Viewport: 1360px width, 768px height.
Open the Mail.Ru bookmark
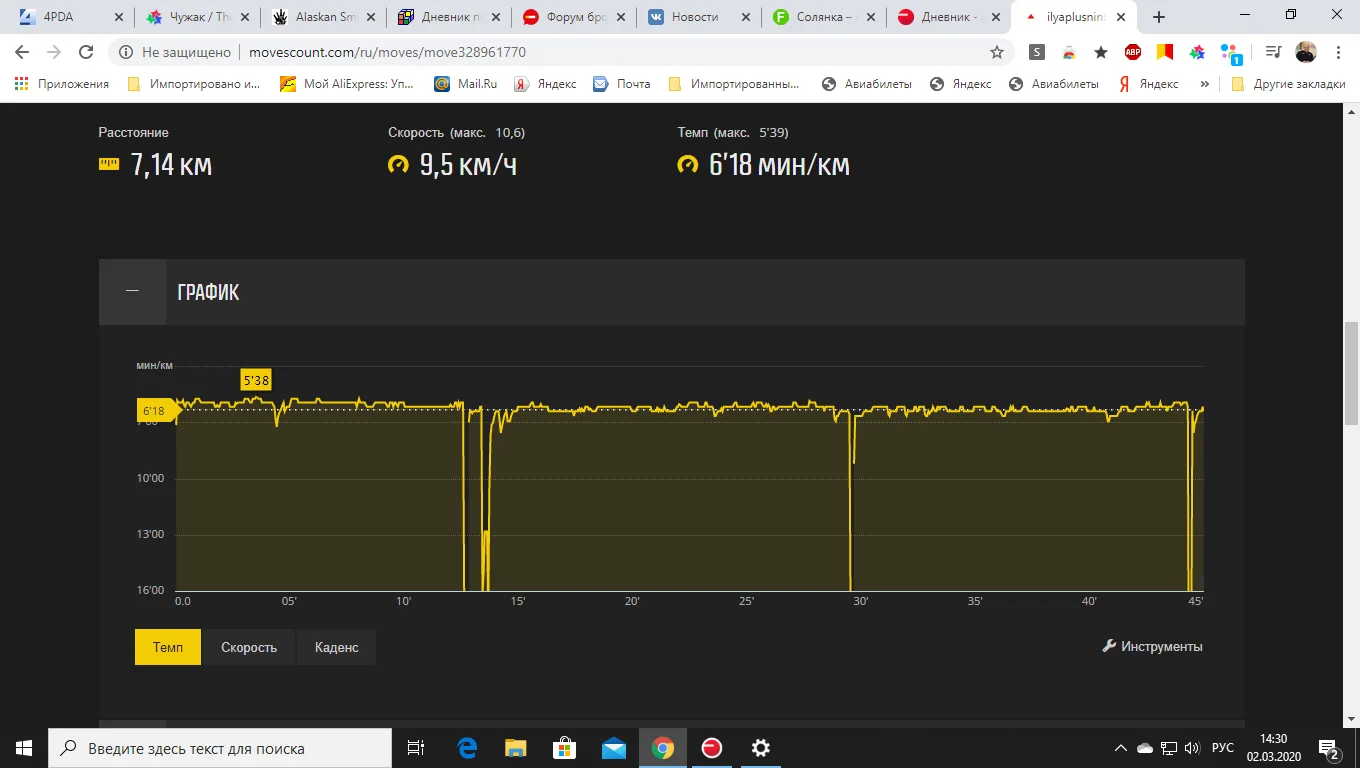pyautogui.click(x=466, y=84)
